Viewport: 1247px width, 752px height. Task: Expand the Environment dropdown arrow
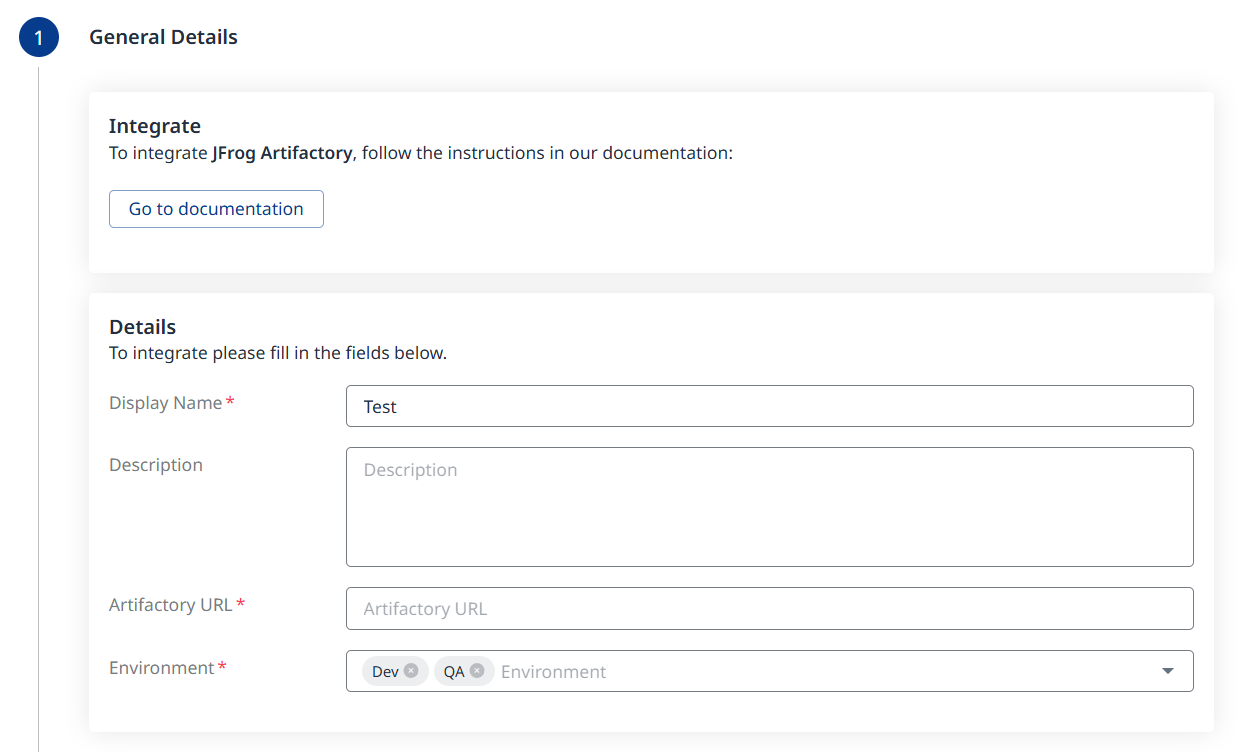1167,671
